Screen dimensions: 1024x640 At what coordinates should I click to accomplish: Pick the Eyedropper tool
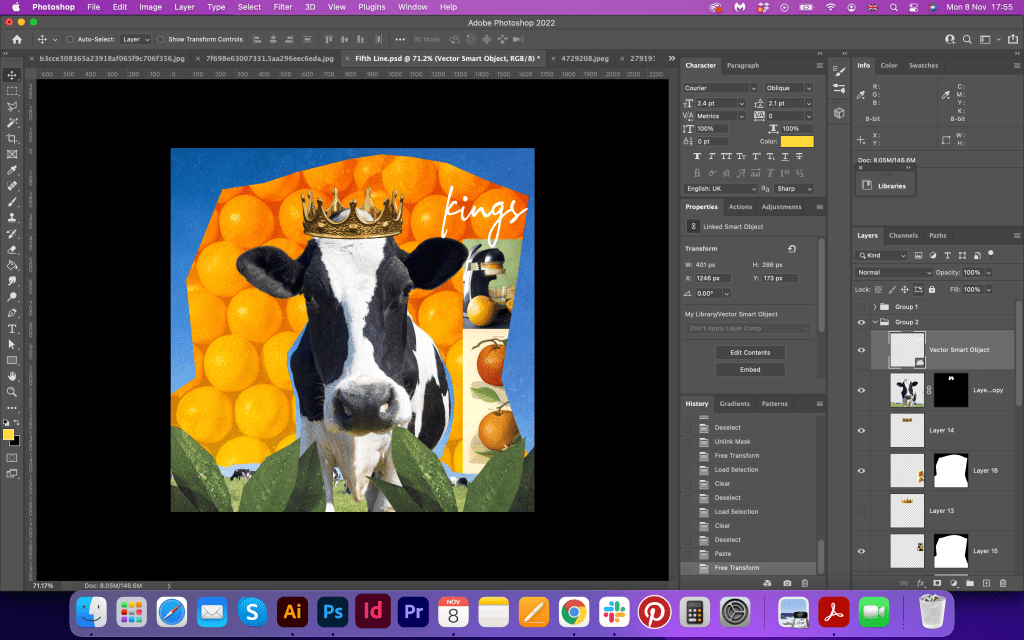(12, 170)
